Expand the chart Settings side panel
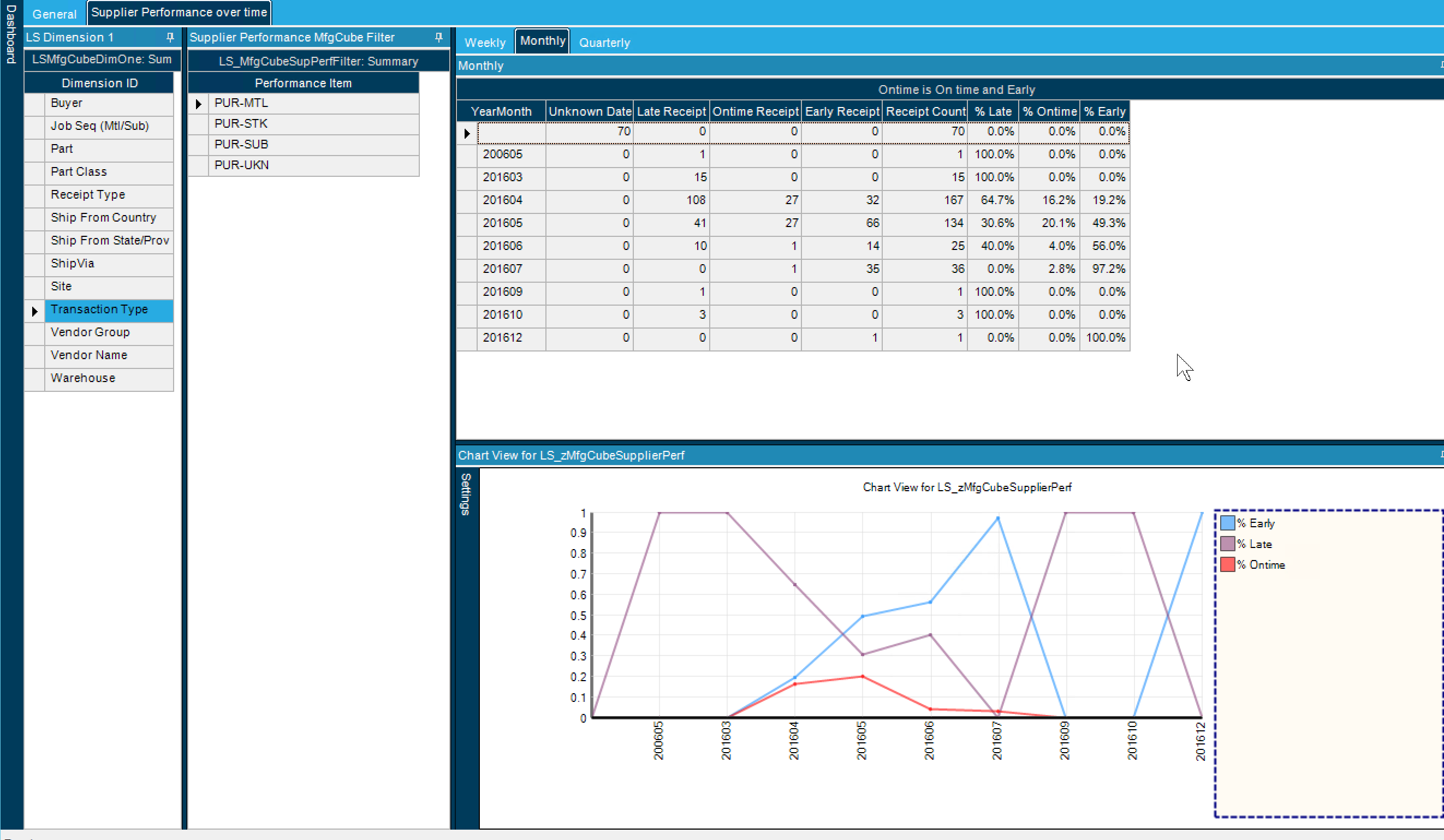1444x840 pixels. pyautogui.click(x=466, y=494)
